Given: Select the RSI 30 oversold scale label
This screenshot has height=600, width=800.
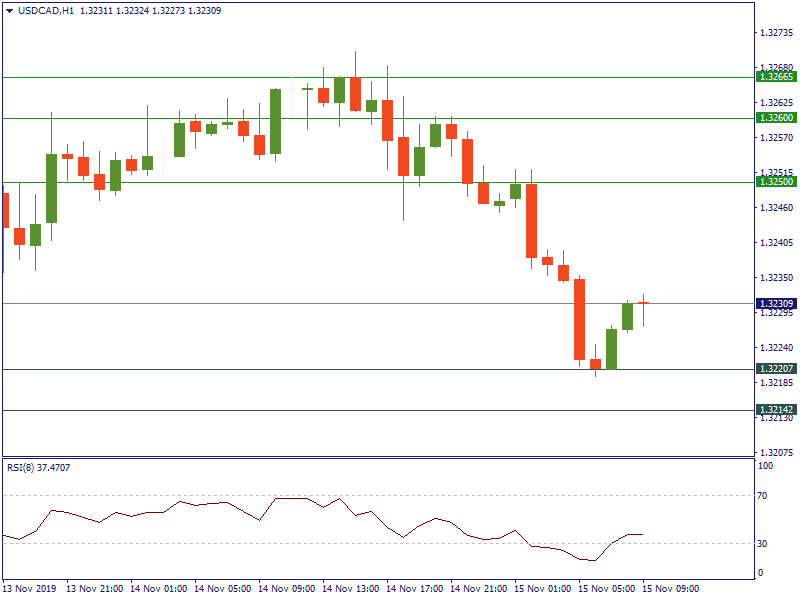Looking at the screenshot, I should tap(765, 544).
